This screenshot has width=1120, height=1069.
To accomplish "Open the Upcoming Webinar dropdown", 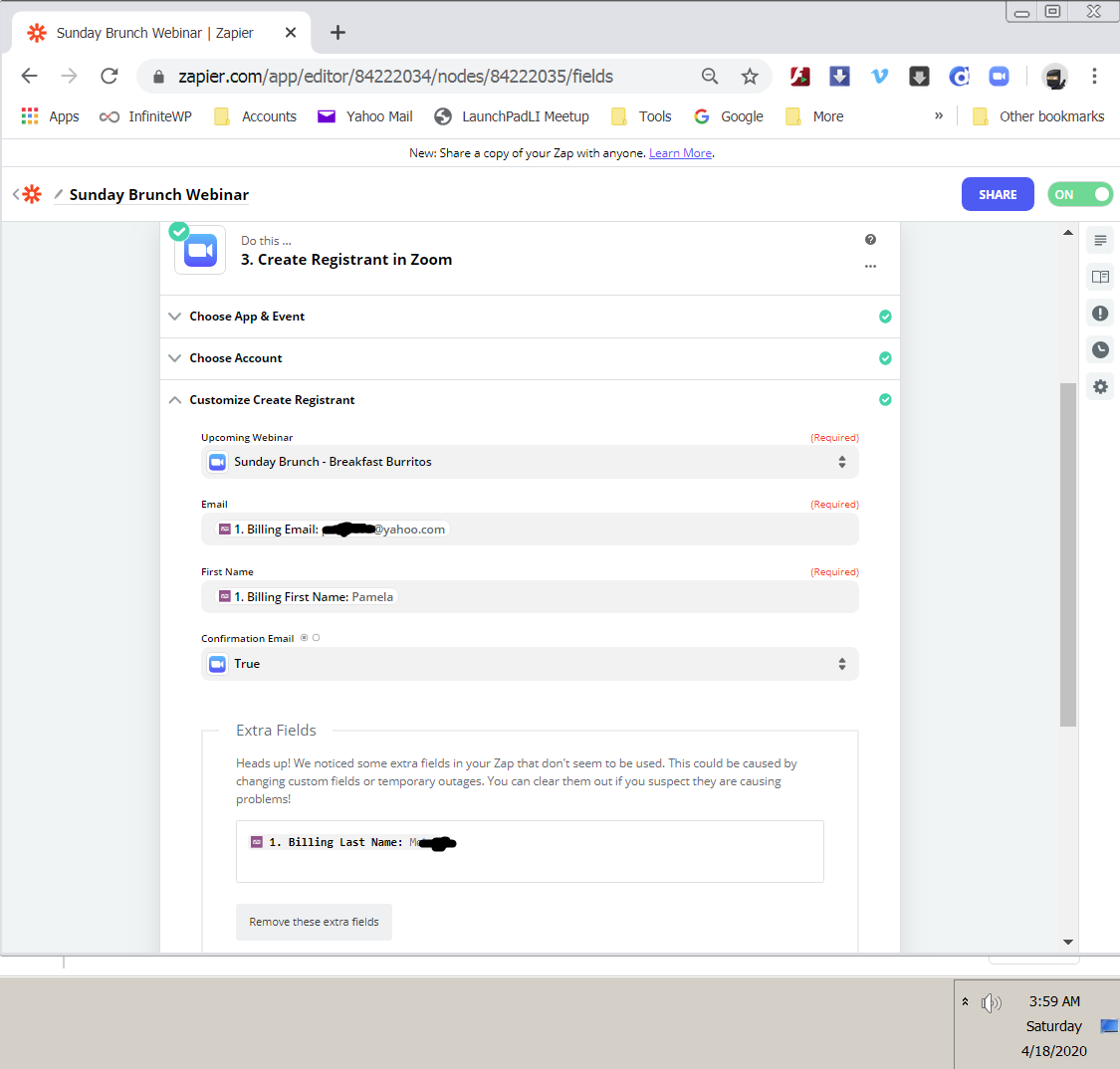I will click(x=530, y=462).
